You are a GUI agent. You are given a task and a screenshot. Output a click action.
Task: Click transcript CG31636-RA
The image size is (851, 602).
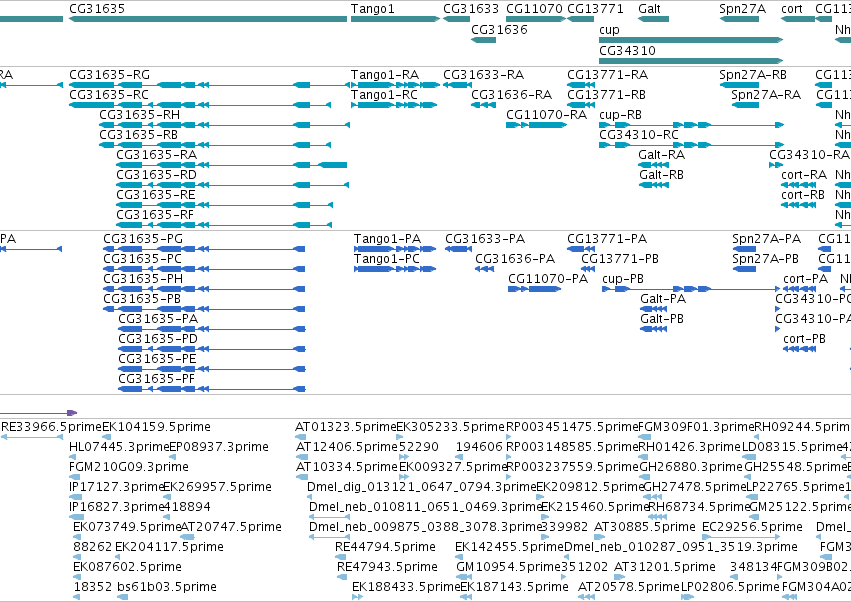(511, 94)
